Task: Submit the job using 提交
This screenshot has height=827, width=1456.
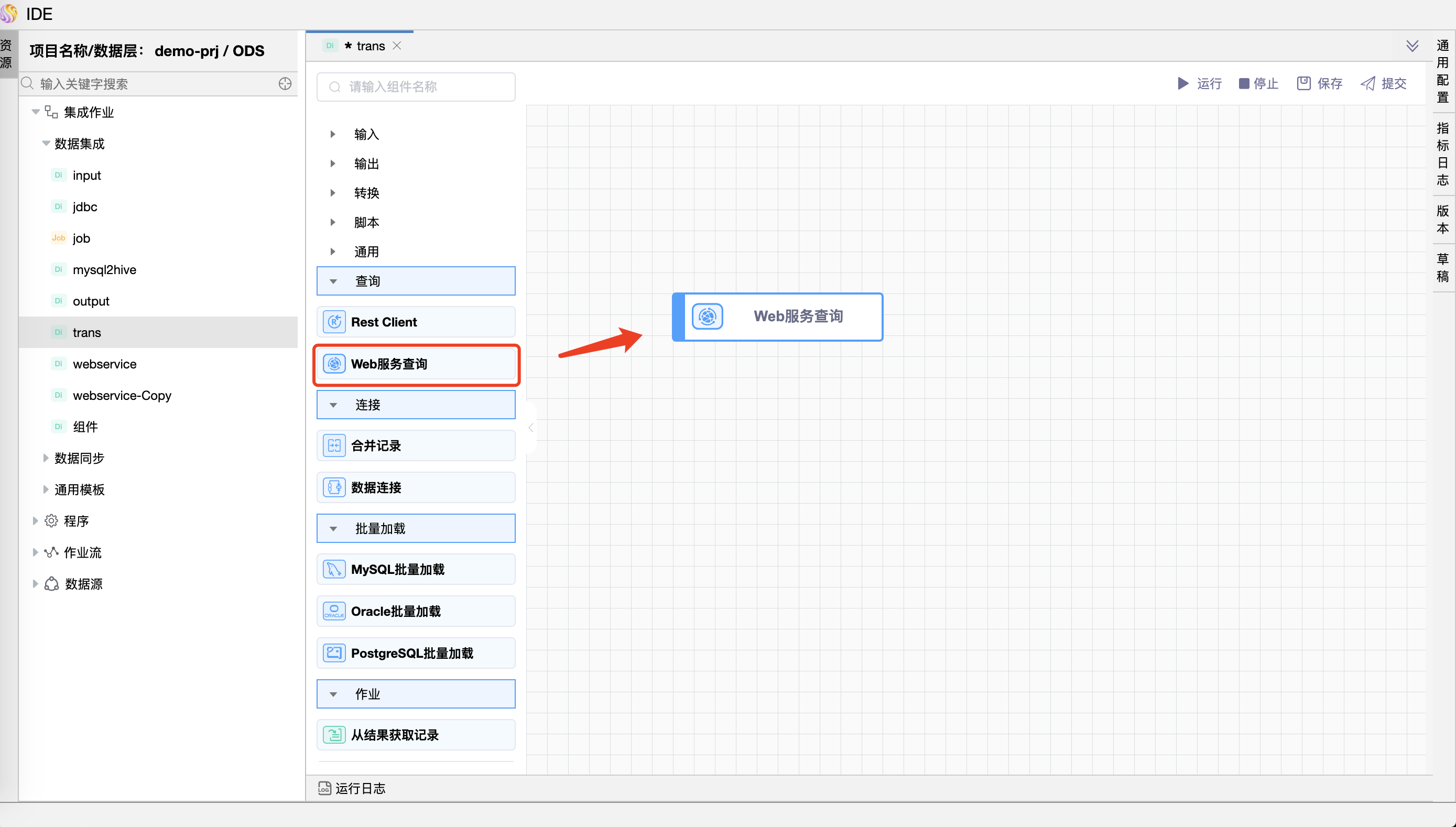Action: pos(1383,84)
